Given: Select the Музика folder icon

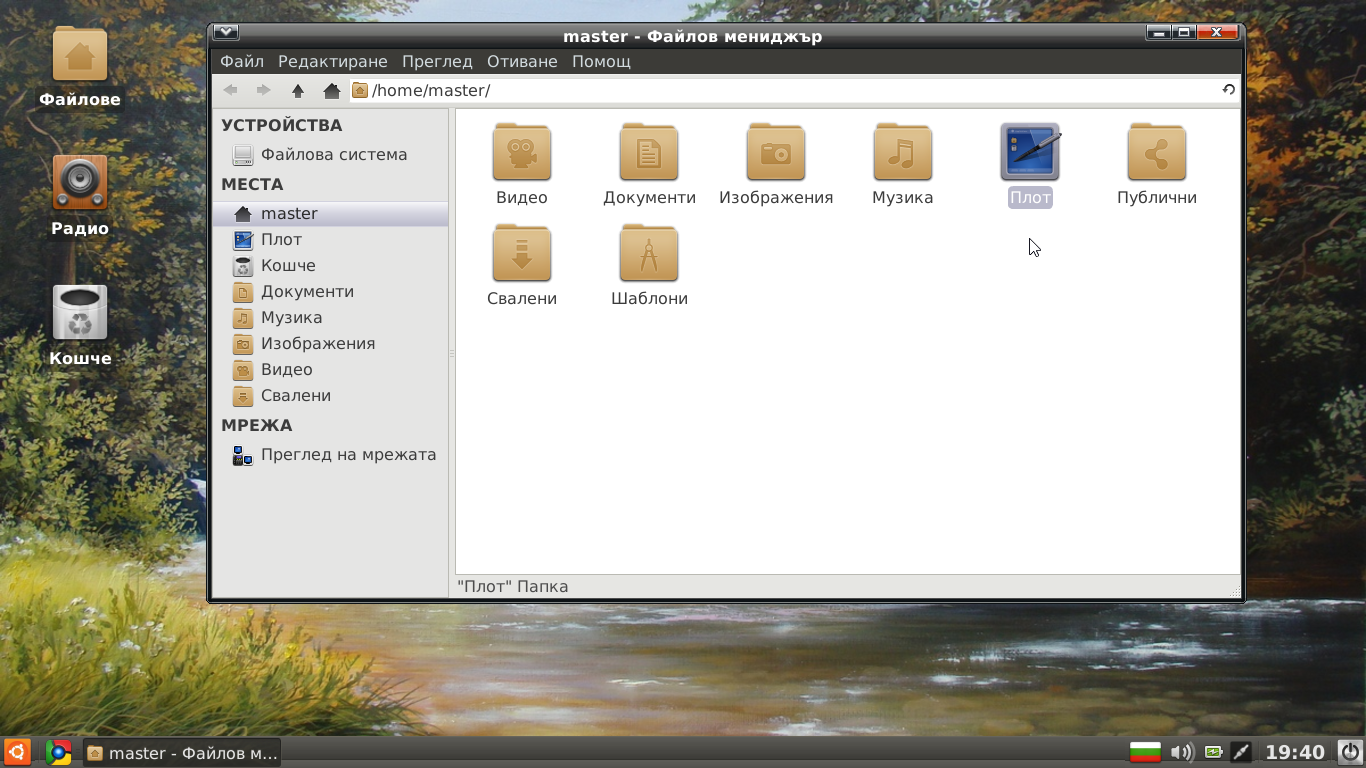Looking at the screenshot, I should [x=903, y=153].
